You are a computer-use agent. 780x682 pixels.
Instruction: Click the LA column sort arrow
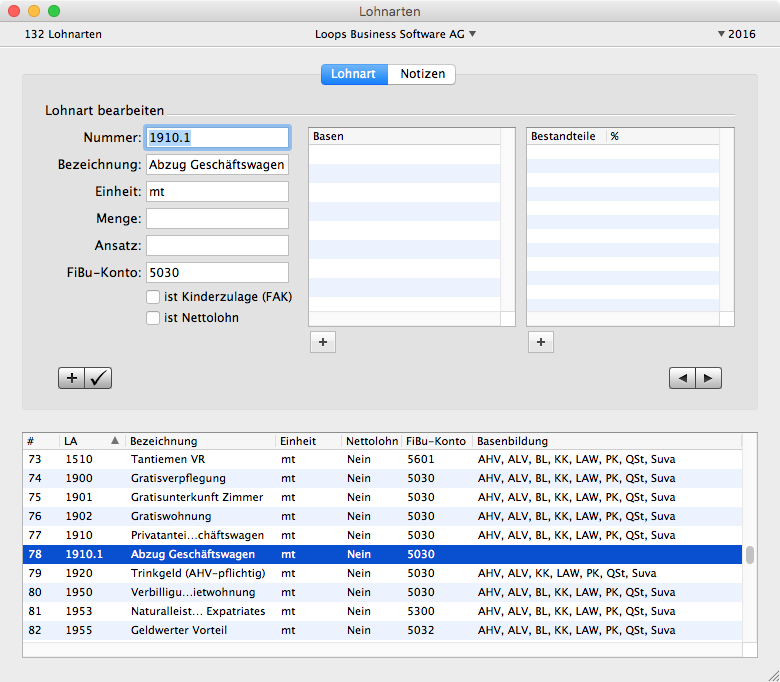click(x=114, y=441)
